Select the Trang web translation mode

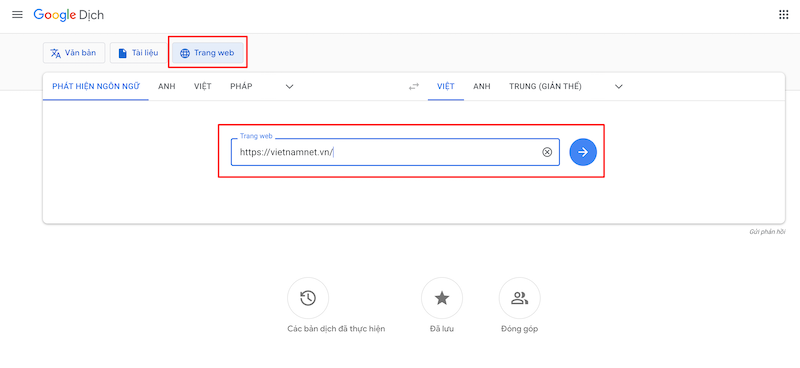click(x=208, y=53)
